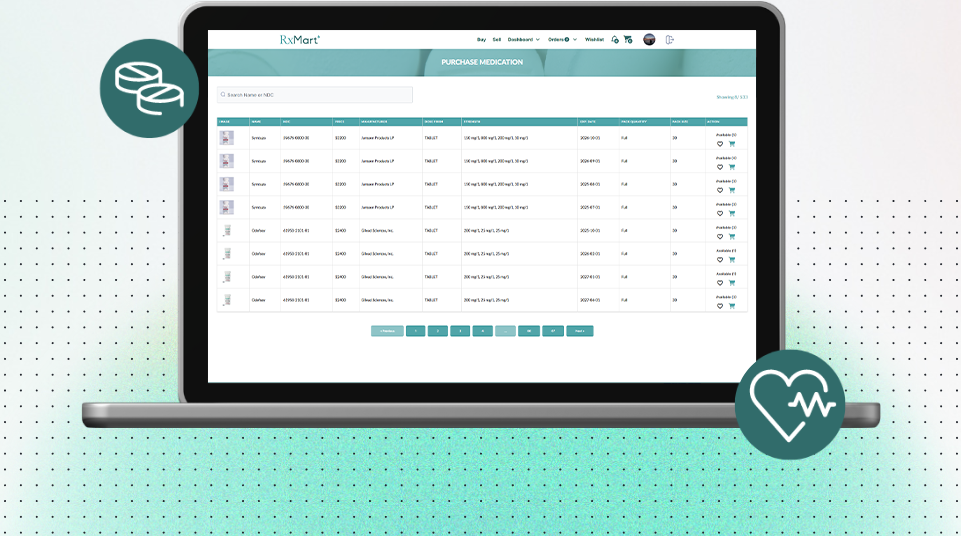
Task: Go to the Wishlist page link
Action: pos(594,40)
